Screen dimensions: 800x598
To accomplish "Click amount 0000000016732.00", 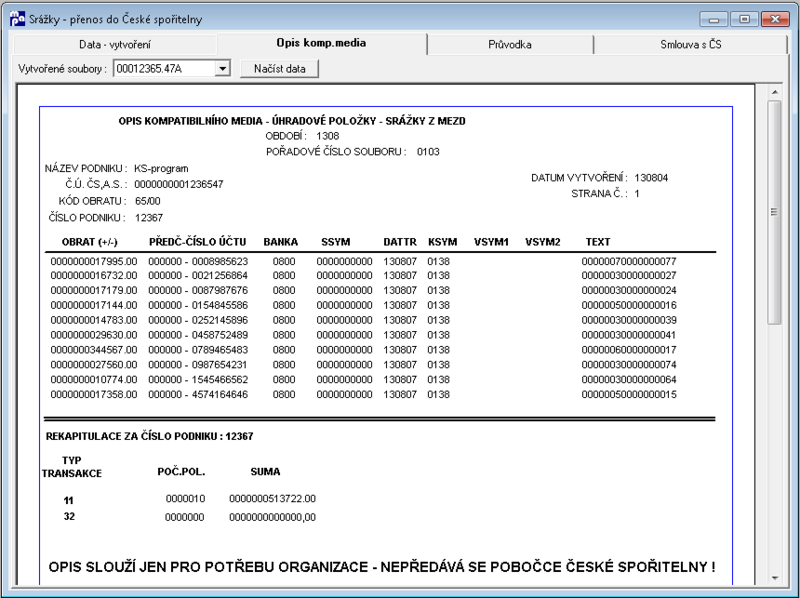I will [x=94, y=276].
